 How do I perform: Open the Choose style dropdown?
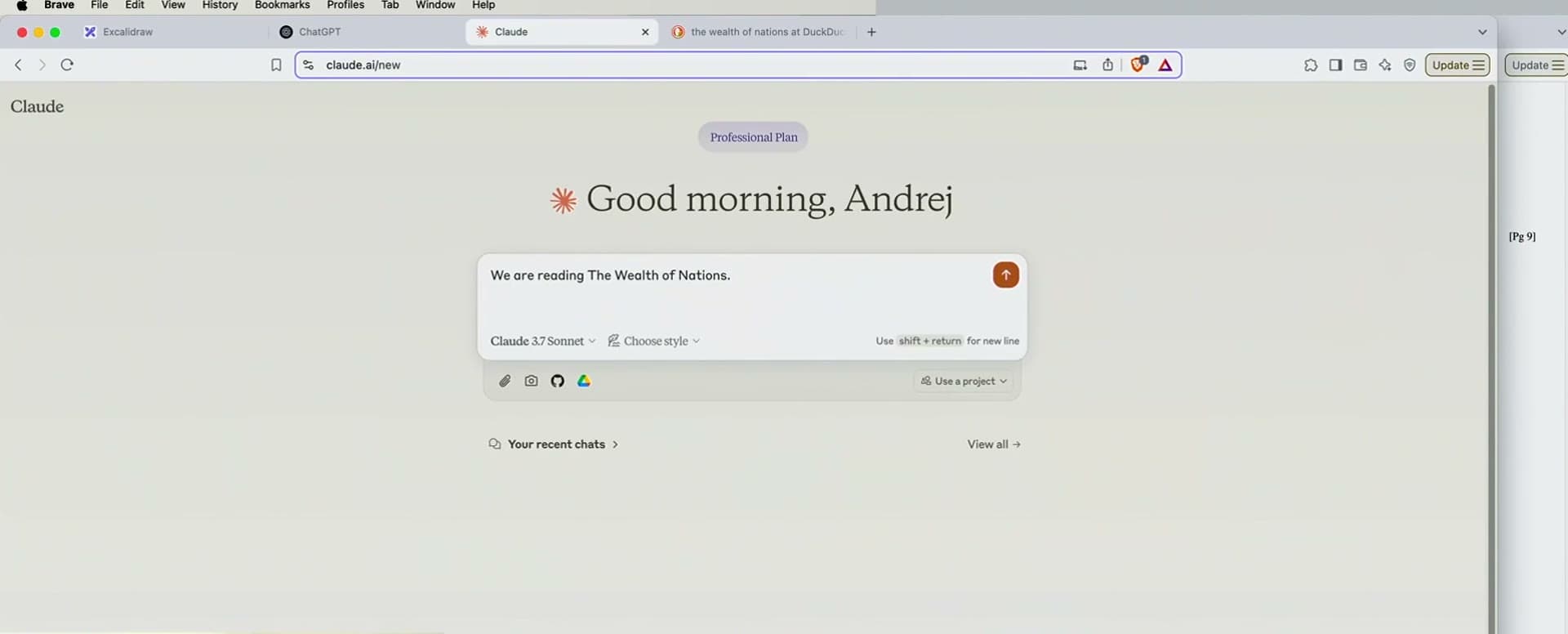coord(653,341)
